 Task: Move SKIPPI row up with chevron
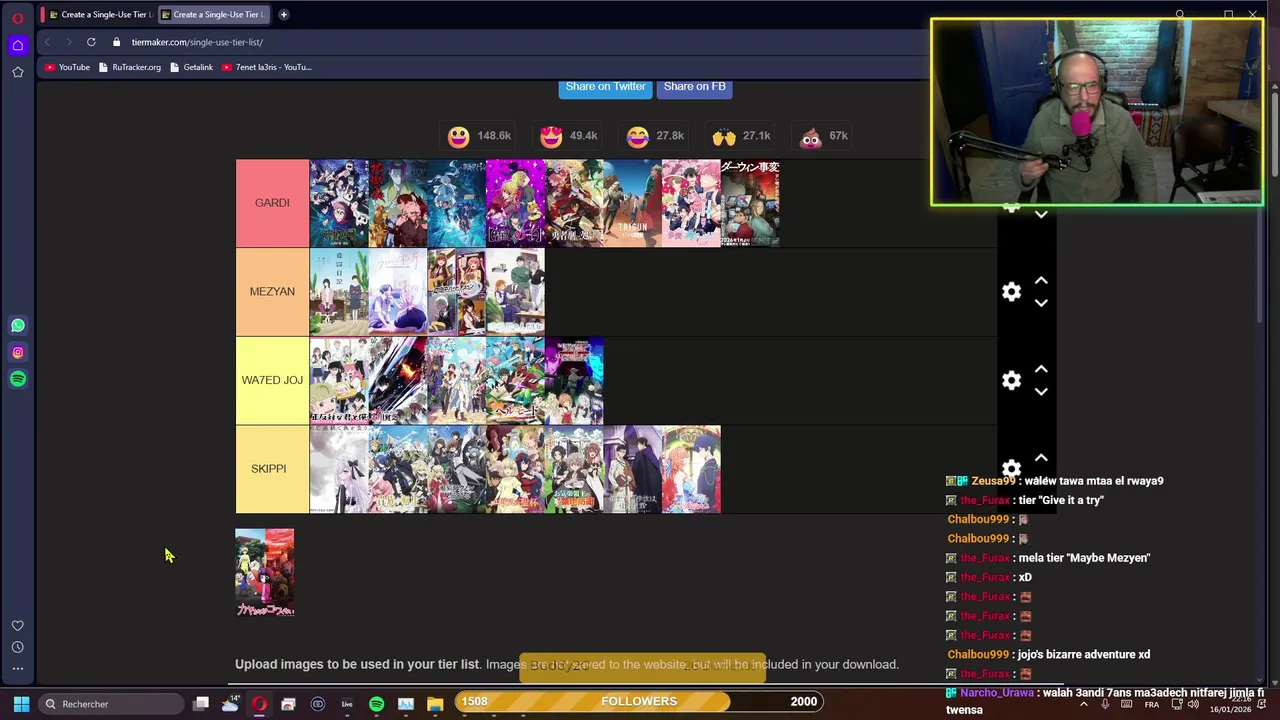coord(1041,458)
